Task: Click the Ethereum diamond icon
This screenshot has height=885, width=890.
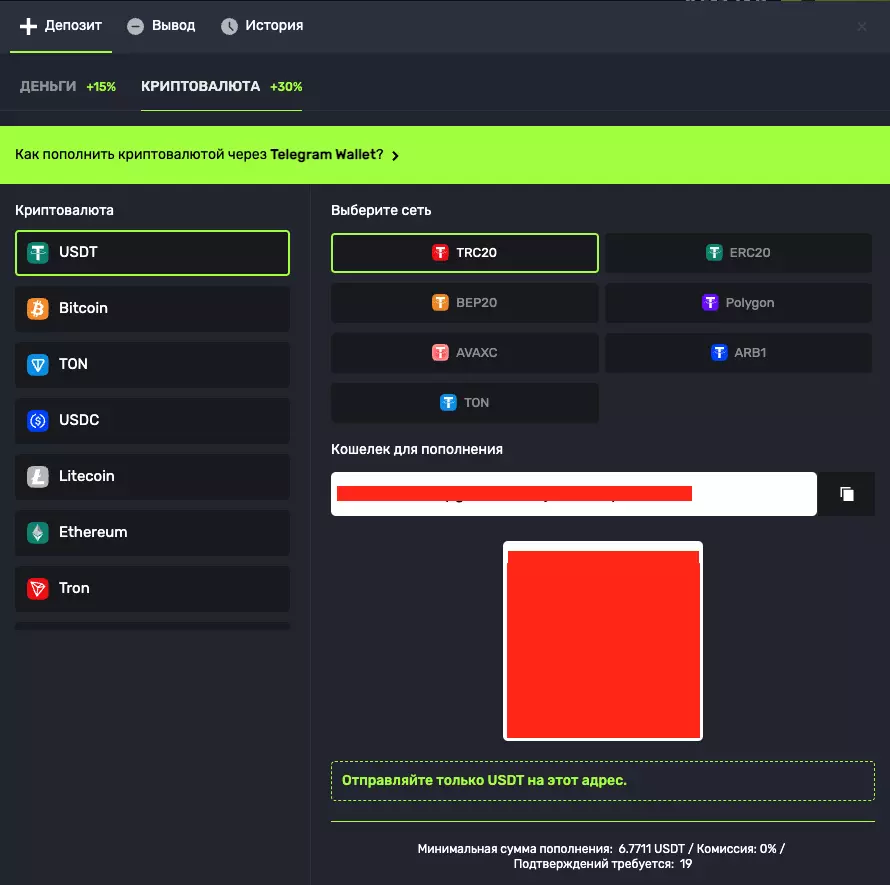Action: (x=37, y=533)
